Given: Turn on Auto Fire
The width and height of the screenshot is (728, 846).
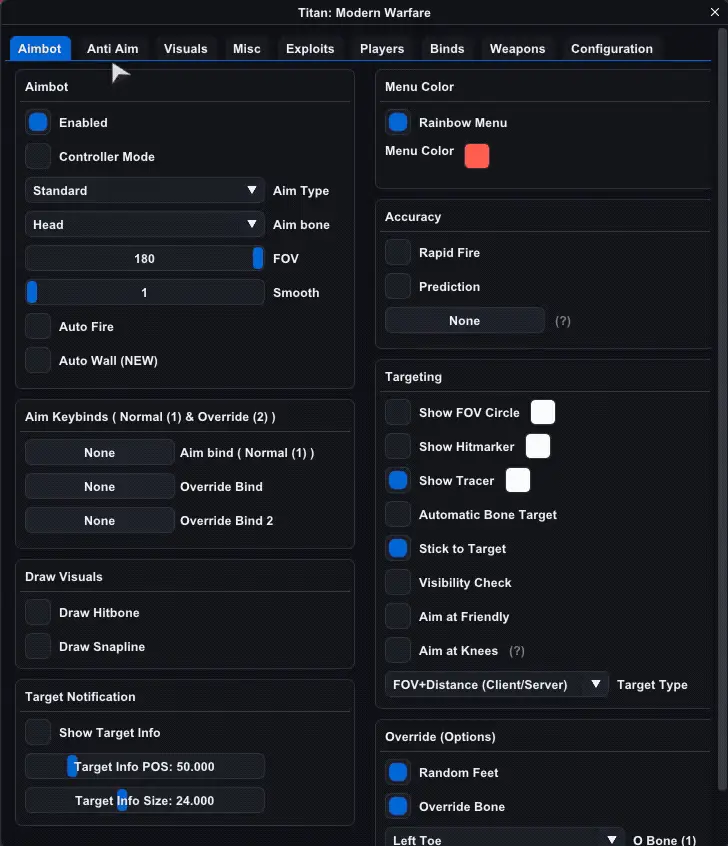Looking at the screenshot, I should tap(38, 326).
